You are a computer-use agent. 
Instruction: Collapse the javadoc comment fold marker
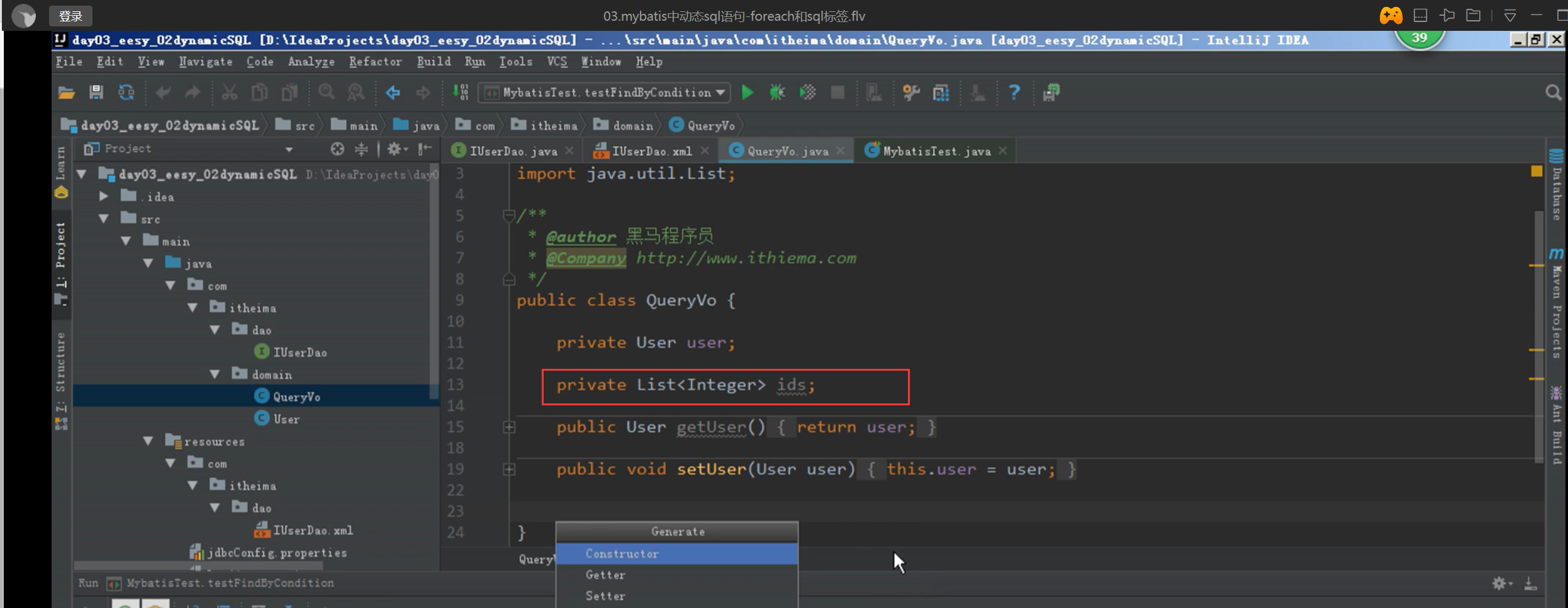[509, 216]
